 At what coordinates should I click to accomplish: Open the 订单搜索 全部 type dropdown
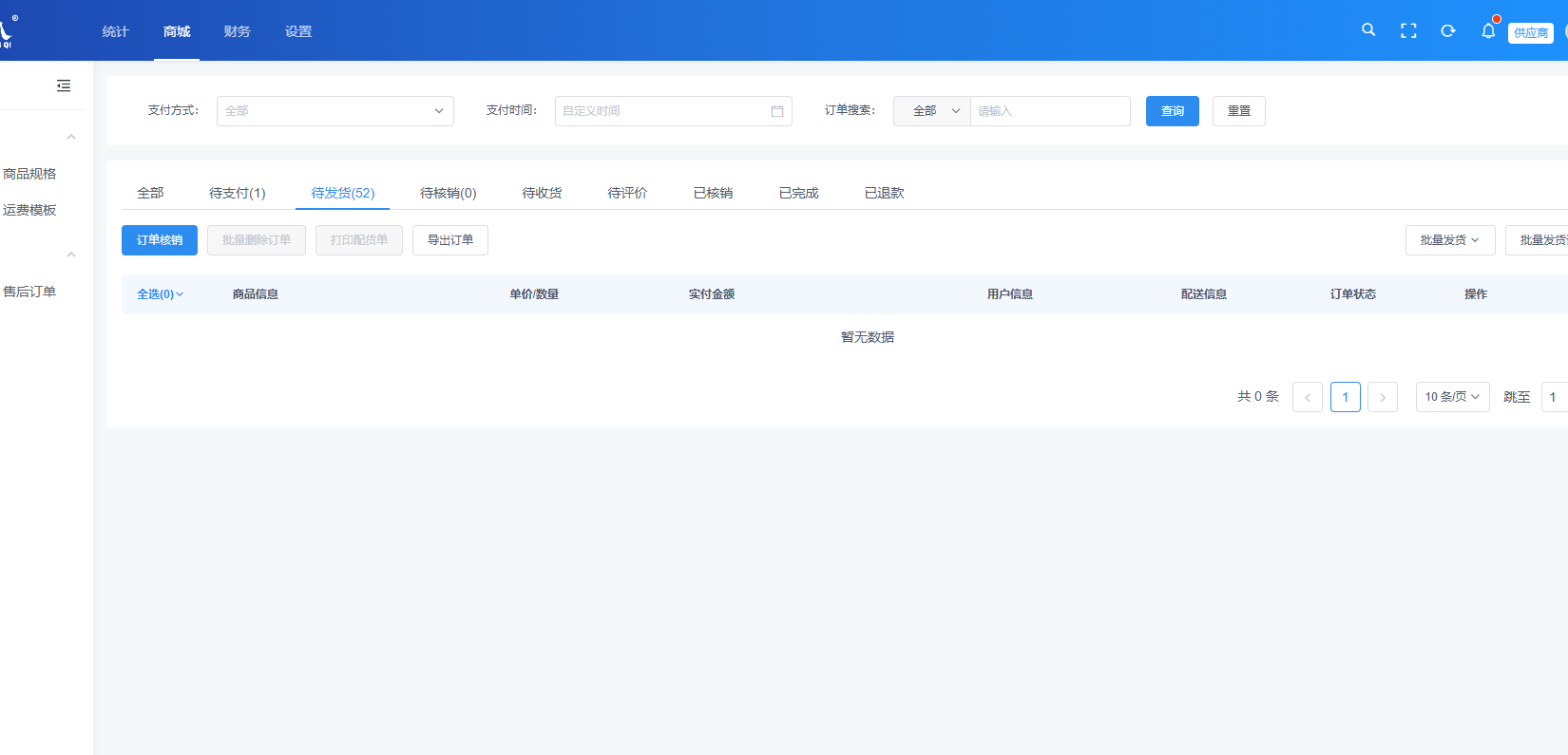(x=932, y=111)
